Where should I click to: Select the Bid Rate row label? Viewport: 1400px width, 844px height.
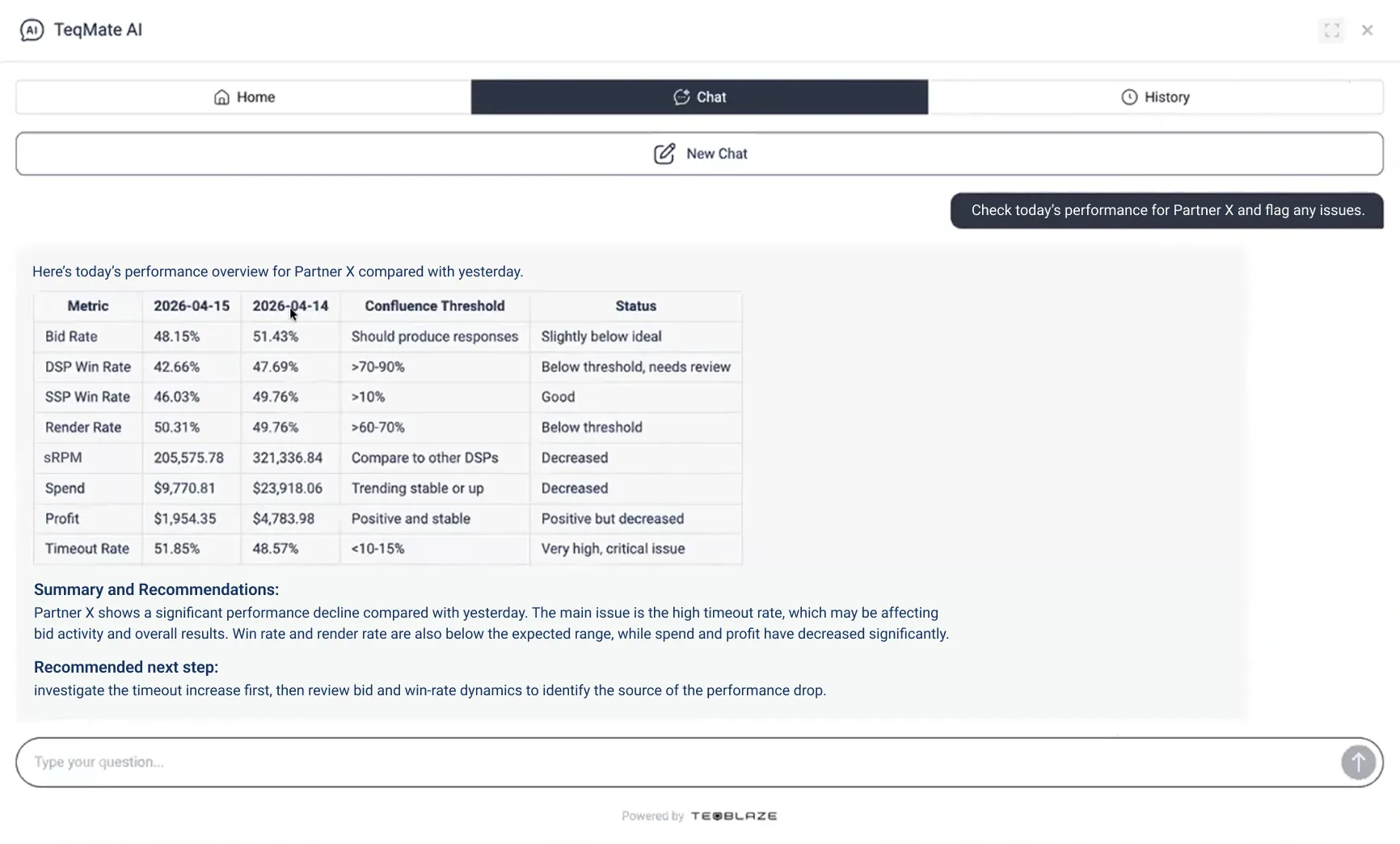point(71,336)
